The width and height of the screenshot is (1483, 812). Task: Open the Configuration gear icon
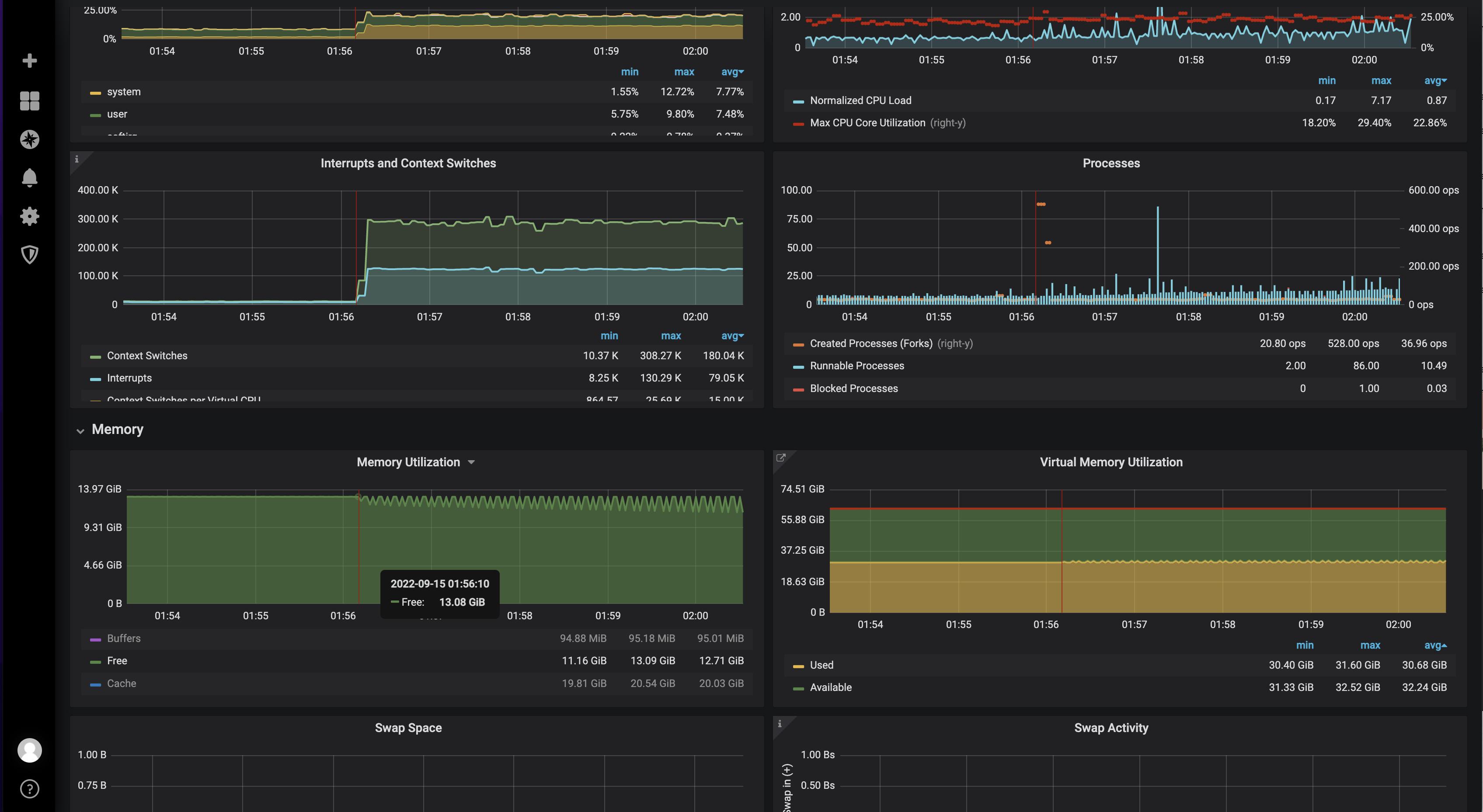(29, 216)
